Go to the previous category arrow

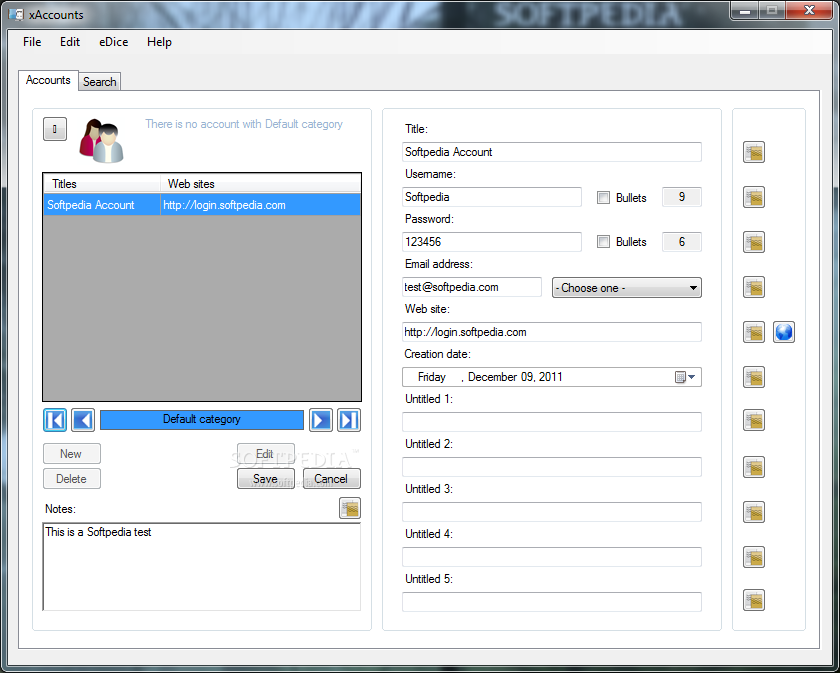pos(83,420)
